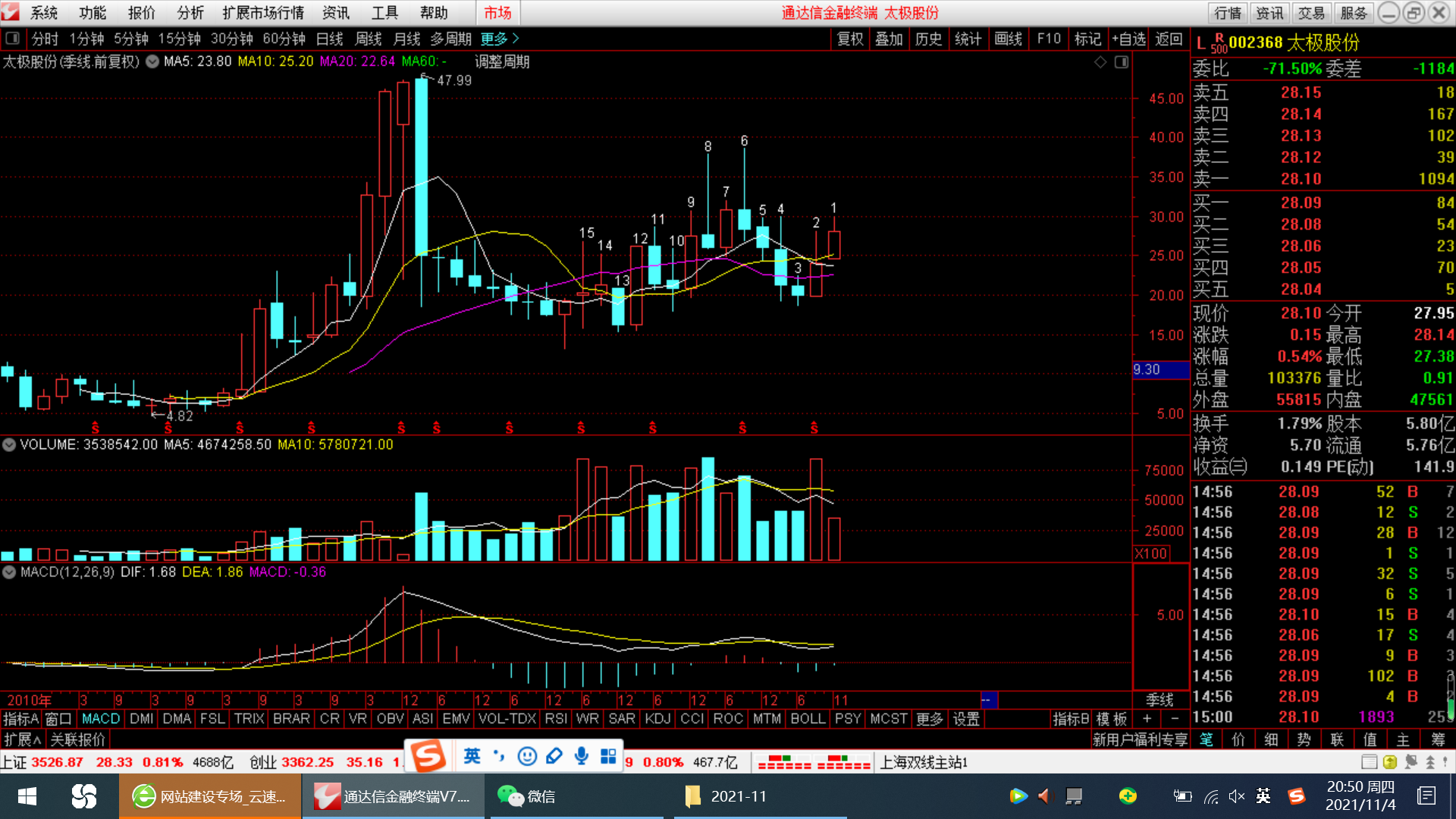Click the 调整周期 button
The height and width of the screenshot is (819, 1456).
coord(502,61)
